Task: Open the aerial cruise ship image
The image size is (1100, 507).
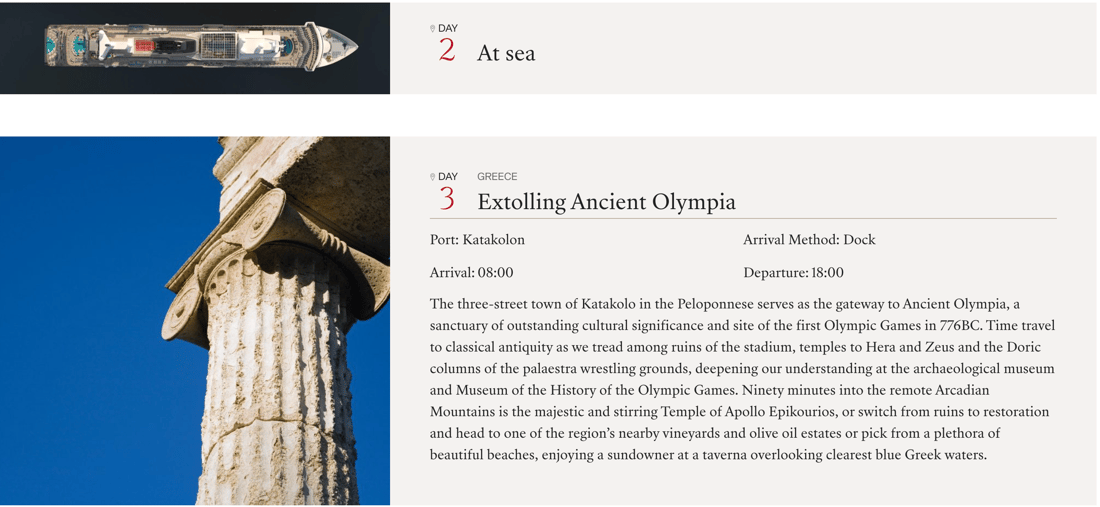Action: point(195,48)
